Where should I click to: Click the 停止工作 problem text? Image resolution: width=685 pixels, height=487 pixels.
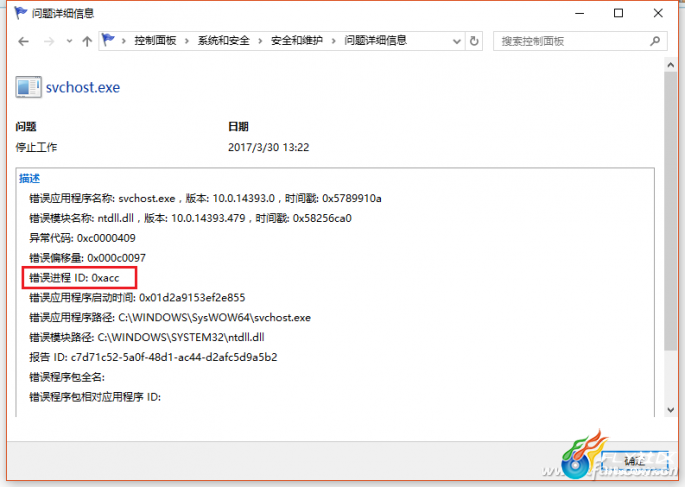36,147
